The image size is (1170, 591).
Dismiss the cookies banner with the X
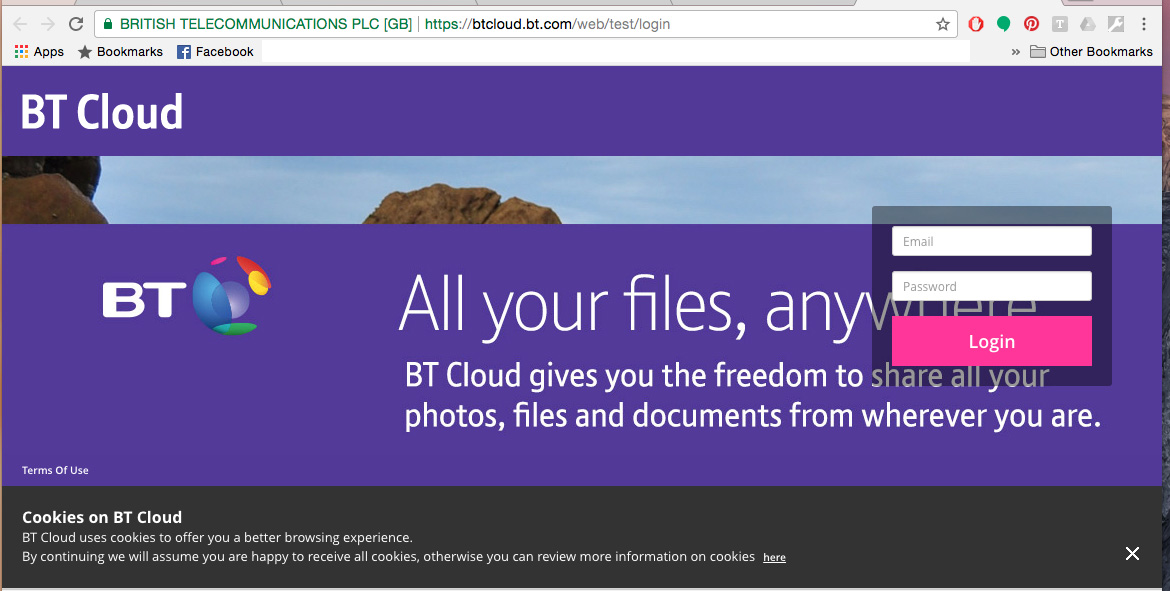tap(1132, 553)
